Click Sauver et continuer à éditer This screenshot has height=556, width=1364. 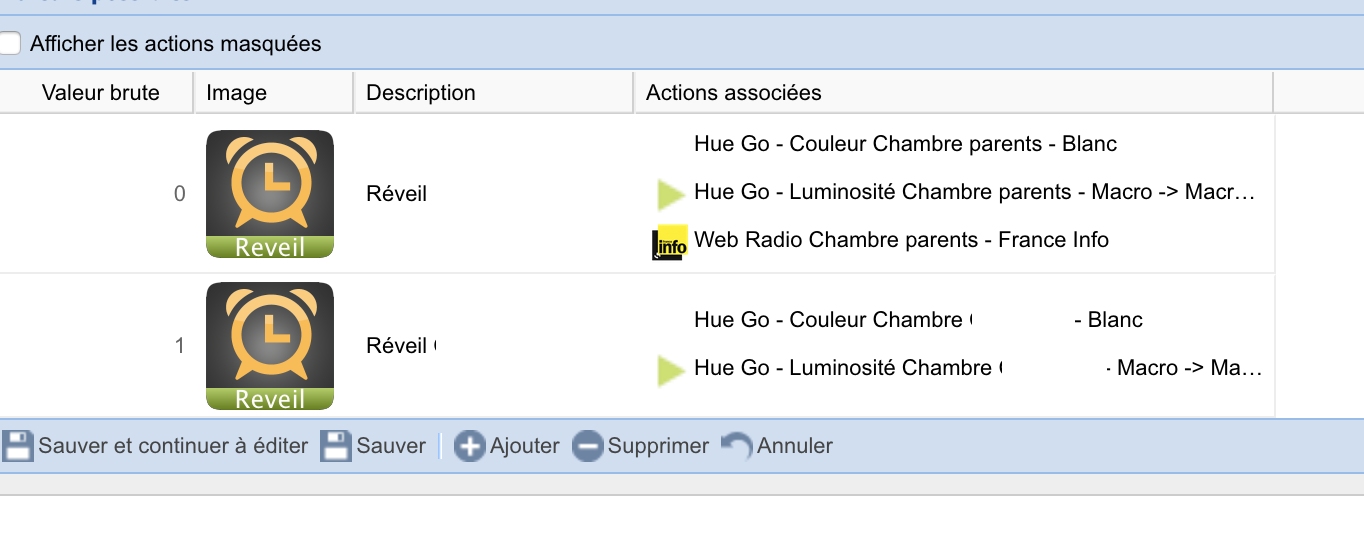point(173,446)
